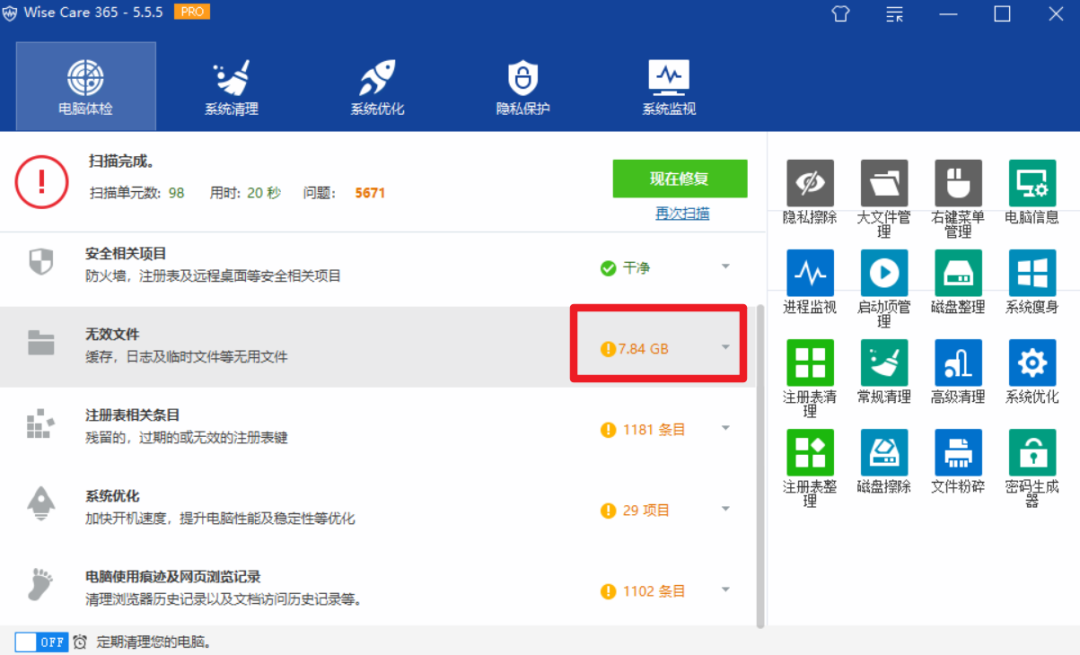
Task: Click the 无效文件 row title
Action: [x=112, y=335]
